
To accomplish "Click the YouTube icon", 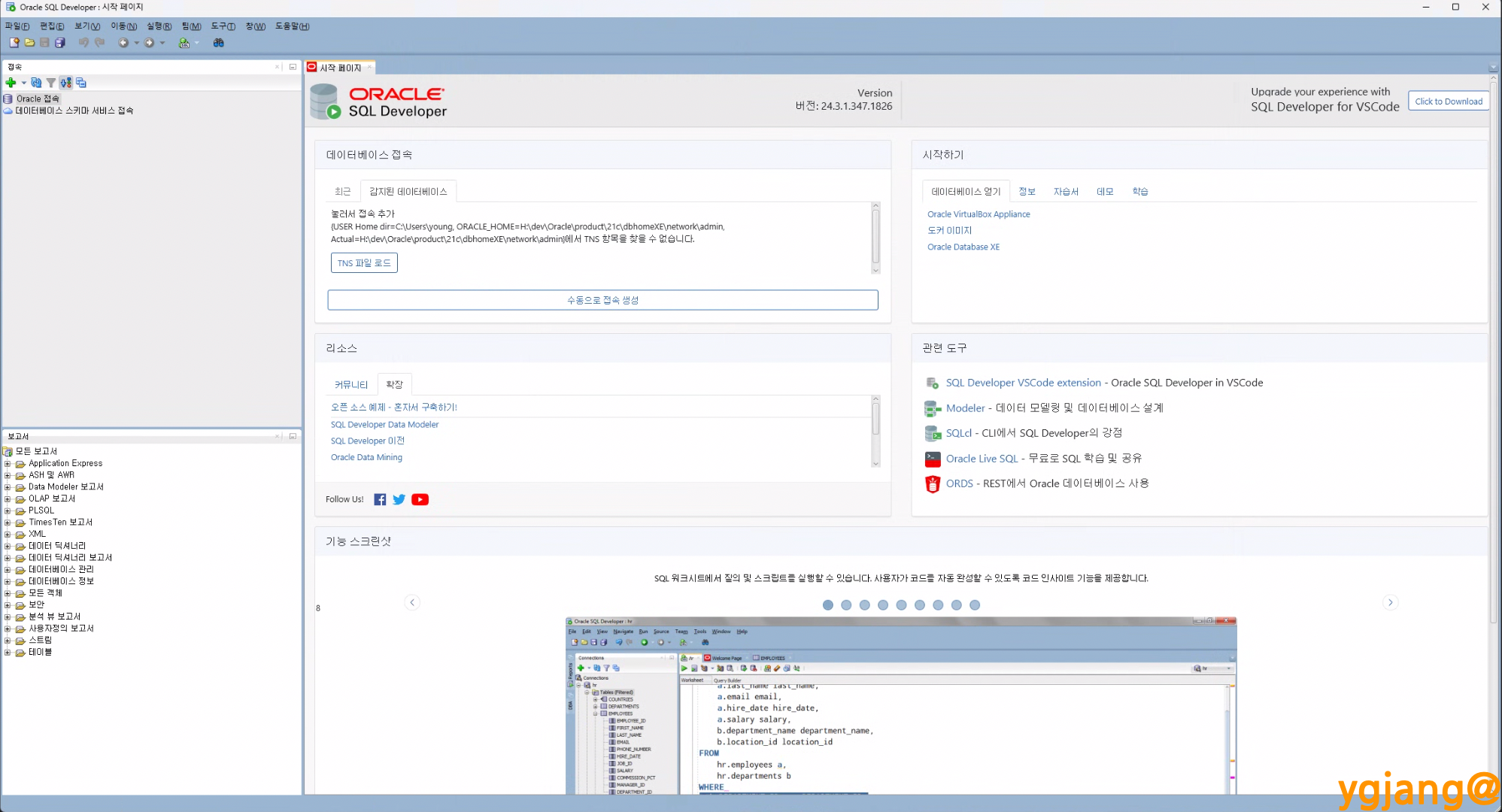I will click(420, 500).
